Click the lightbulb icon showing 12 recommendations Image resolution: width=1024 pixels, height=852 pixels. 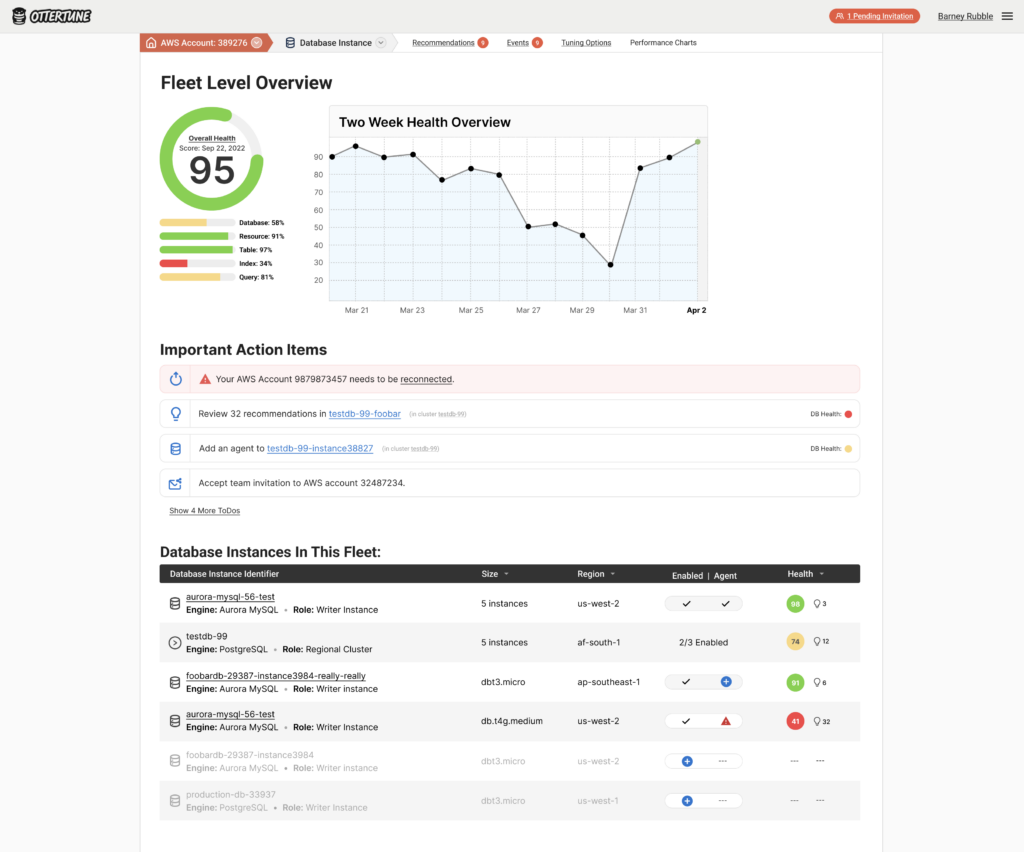click(x=817, y=642)
